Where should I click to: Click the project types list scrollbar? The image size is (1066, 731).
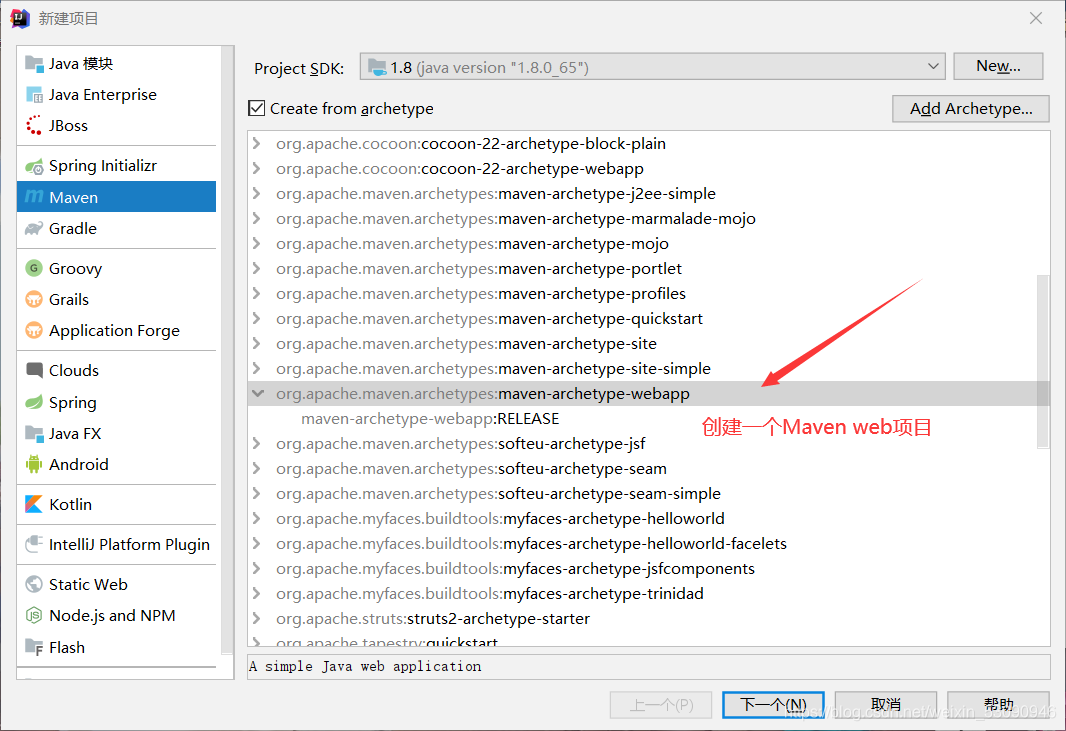click(228, 352)
